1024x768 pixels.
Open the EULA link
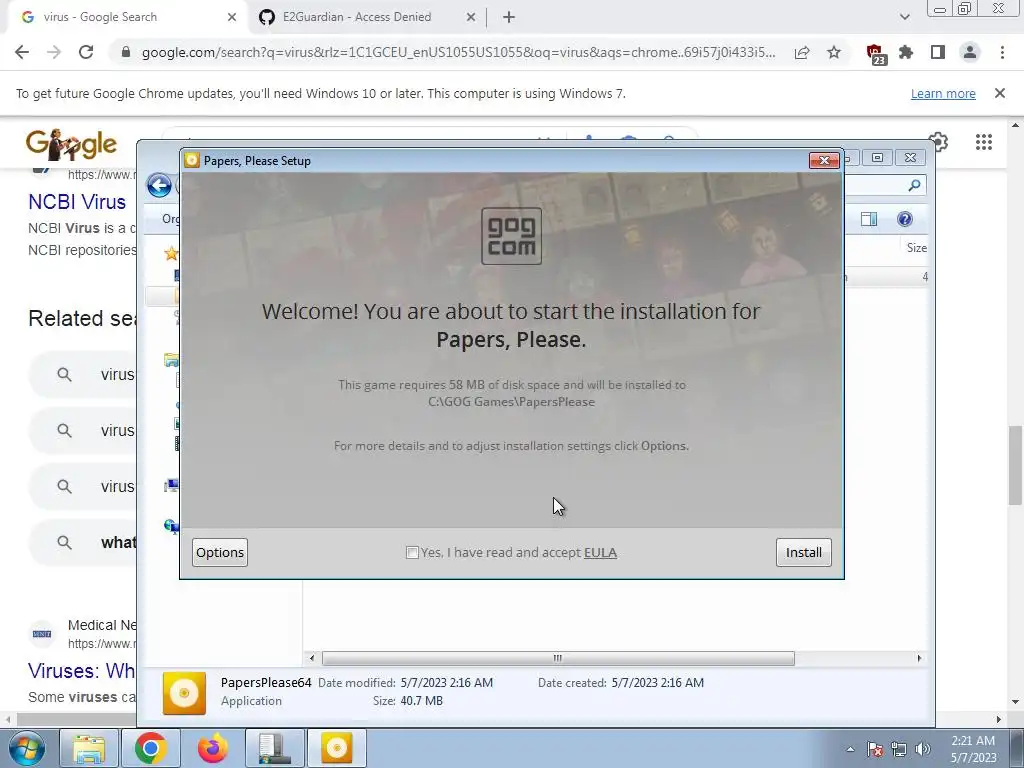tap(600, 552)
